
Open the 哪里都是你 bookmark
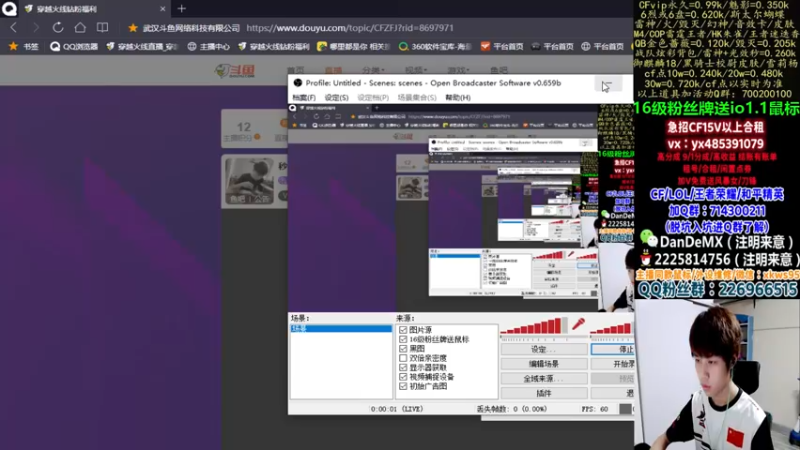[x=353, y=46]
